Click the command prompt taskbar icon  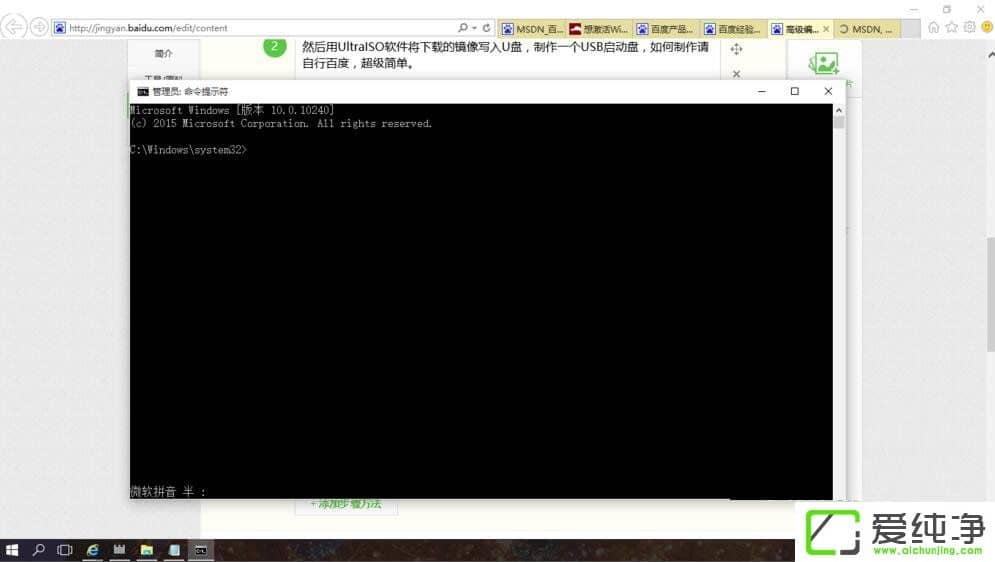201,550
